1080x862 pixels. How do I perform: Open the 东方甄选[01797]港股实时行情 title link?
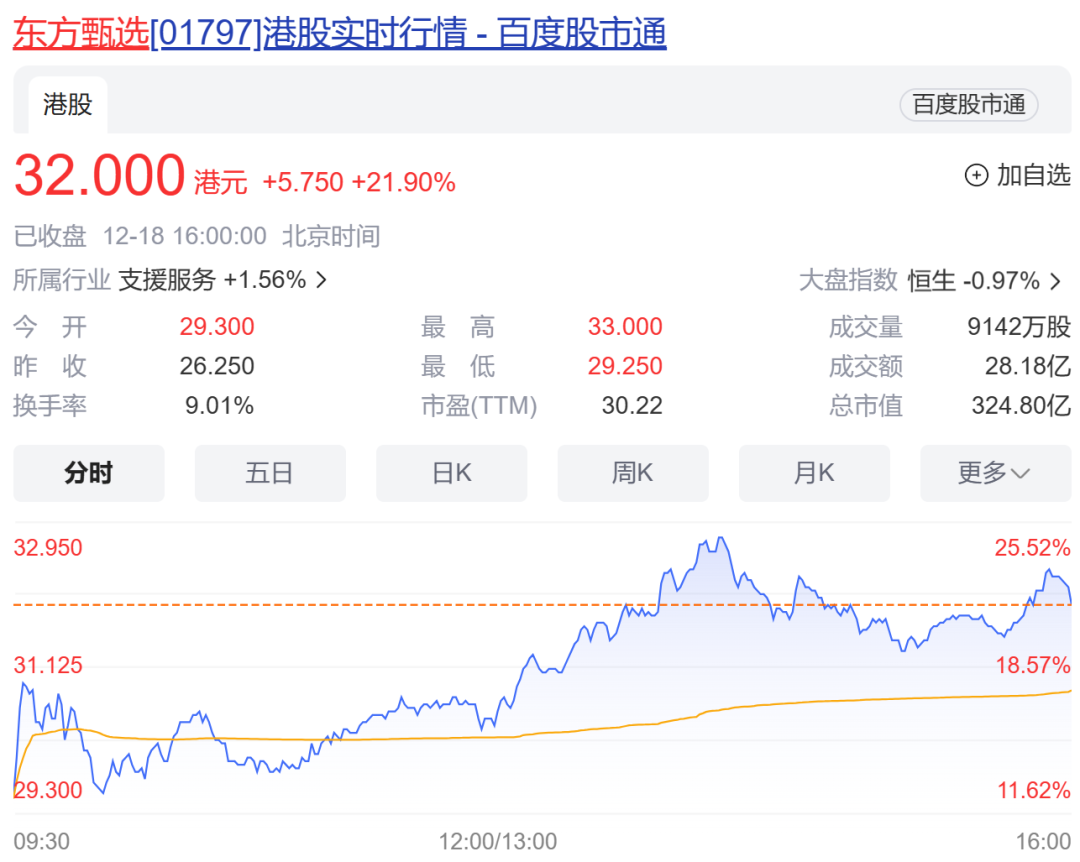[340, 33]
